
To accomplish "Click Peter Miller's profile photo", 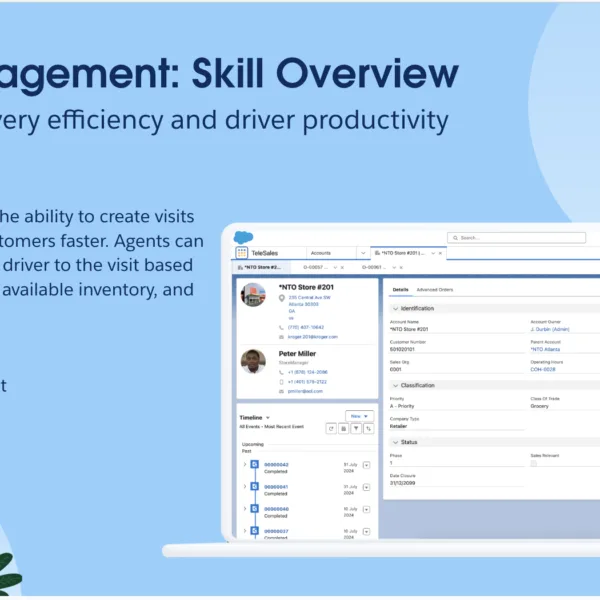I will [253, 361].
